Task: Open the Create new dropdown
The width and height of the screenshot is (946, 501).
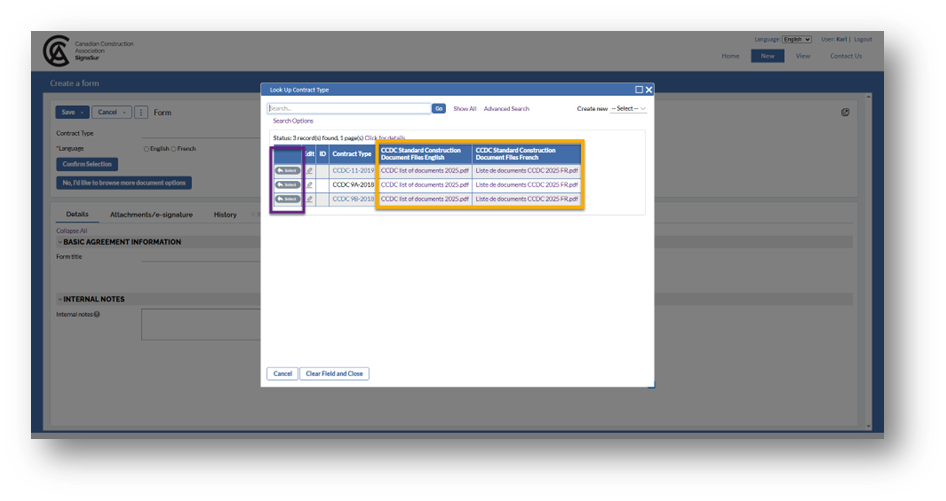Action: [629, 108]
